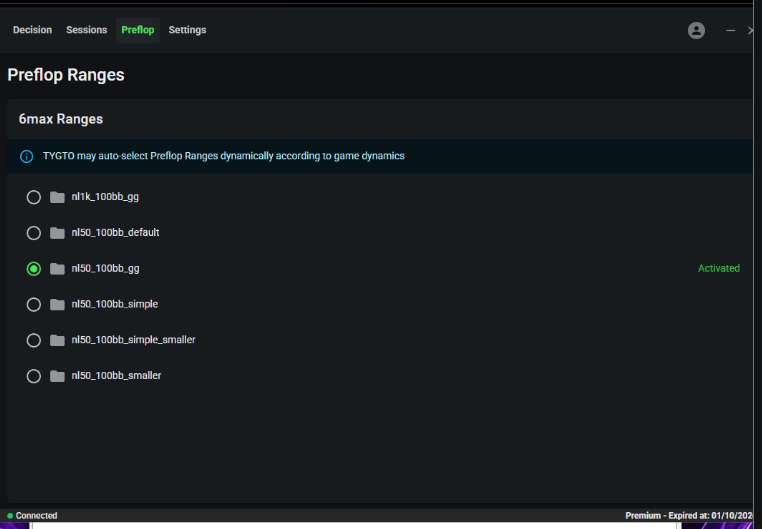The width and height of the screenshot is (762, 529).
Task: Choose the nl50_100bb_smaller radio option
Action: coord(34,376)
